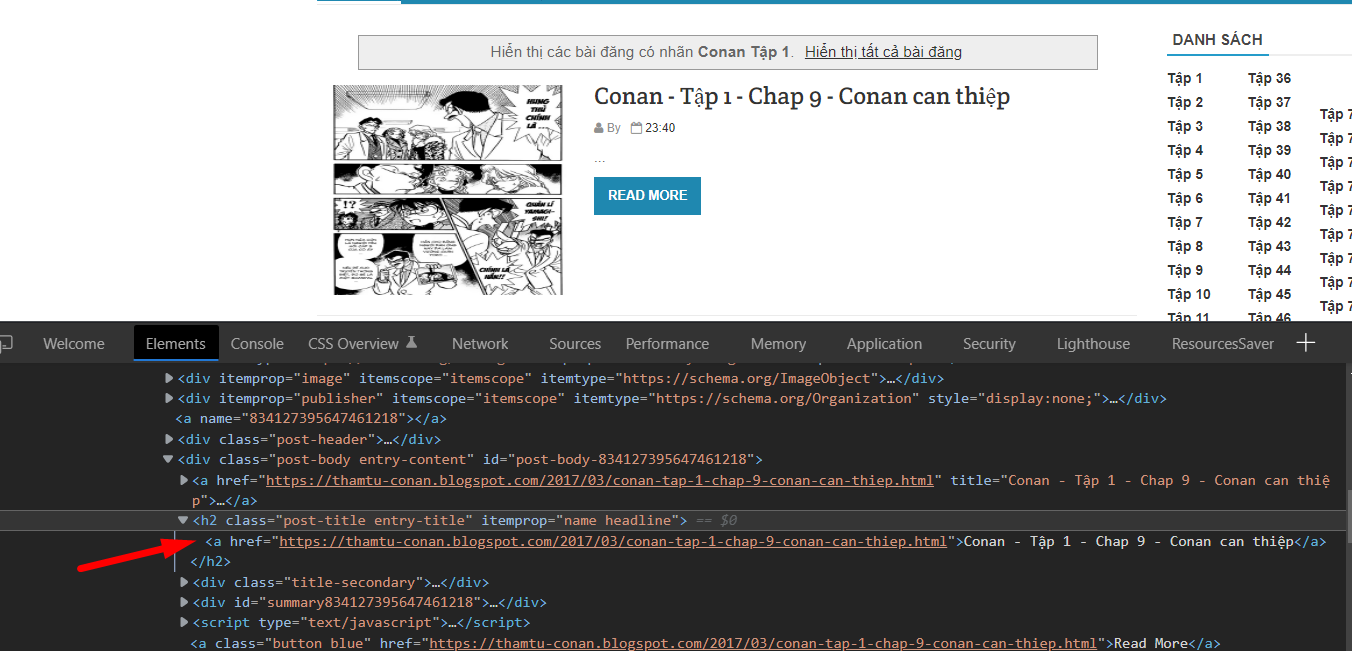1352x651 pixels.
Task: Open the Conan Tập 1 Chap 9 post title
Action: point(802,96)
